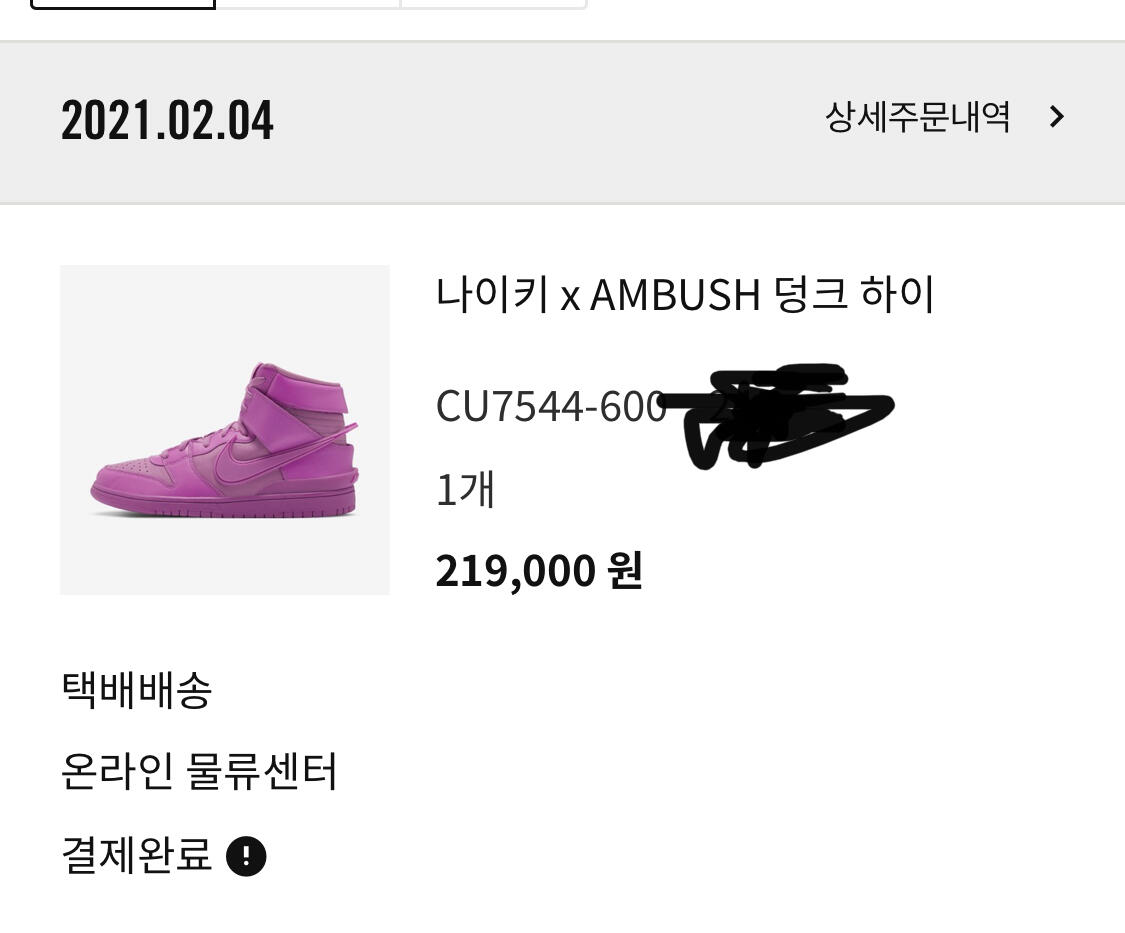Click the right chevron beside 상세주문내역
This screenshot has width=1125, height=933.
click(x=1056, y=117)
